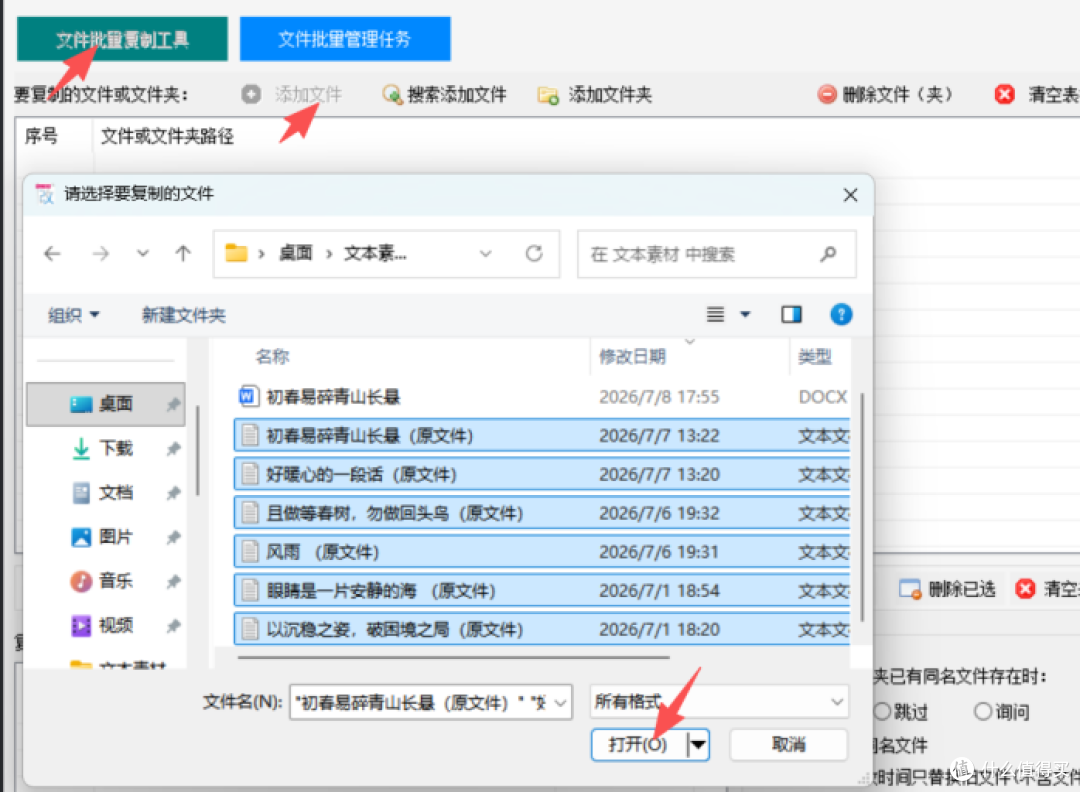Sort by 类型 column header

point(815,356)
